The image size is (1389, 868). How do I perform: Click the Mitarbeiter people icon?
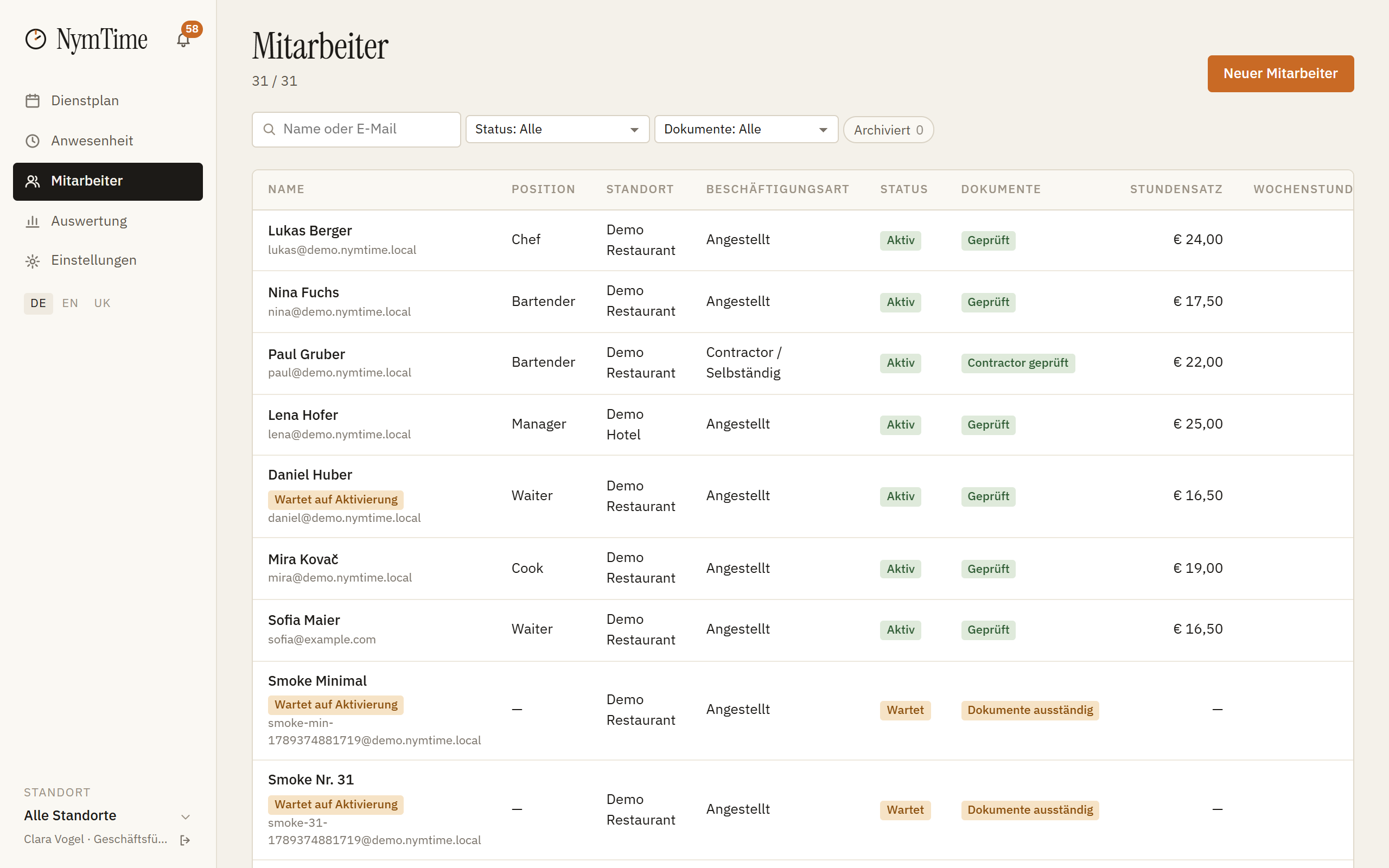[x=33, y=181]
